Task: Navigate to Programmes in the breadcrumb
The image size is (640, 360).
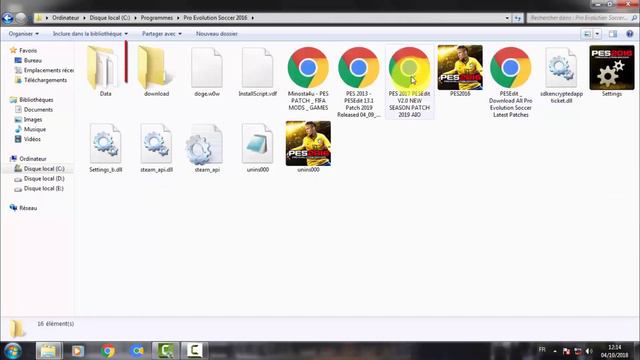Action: (x=157, y=18)
